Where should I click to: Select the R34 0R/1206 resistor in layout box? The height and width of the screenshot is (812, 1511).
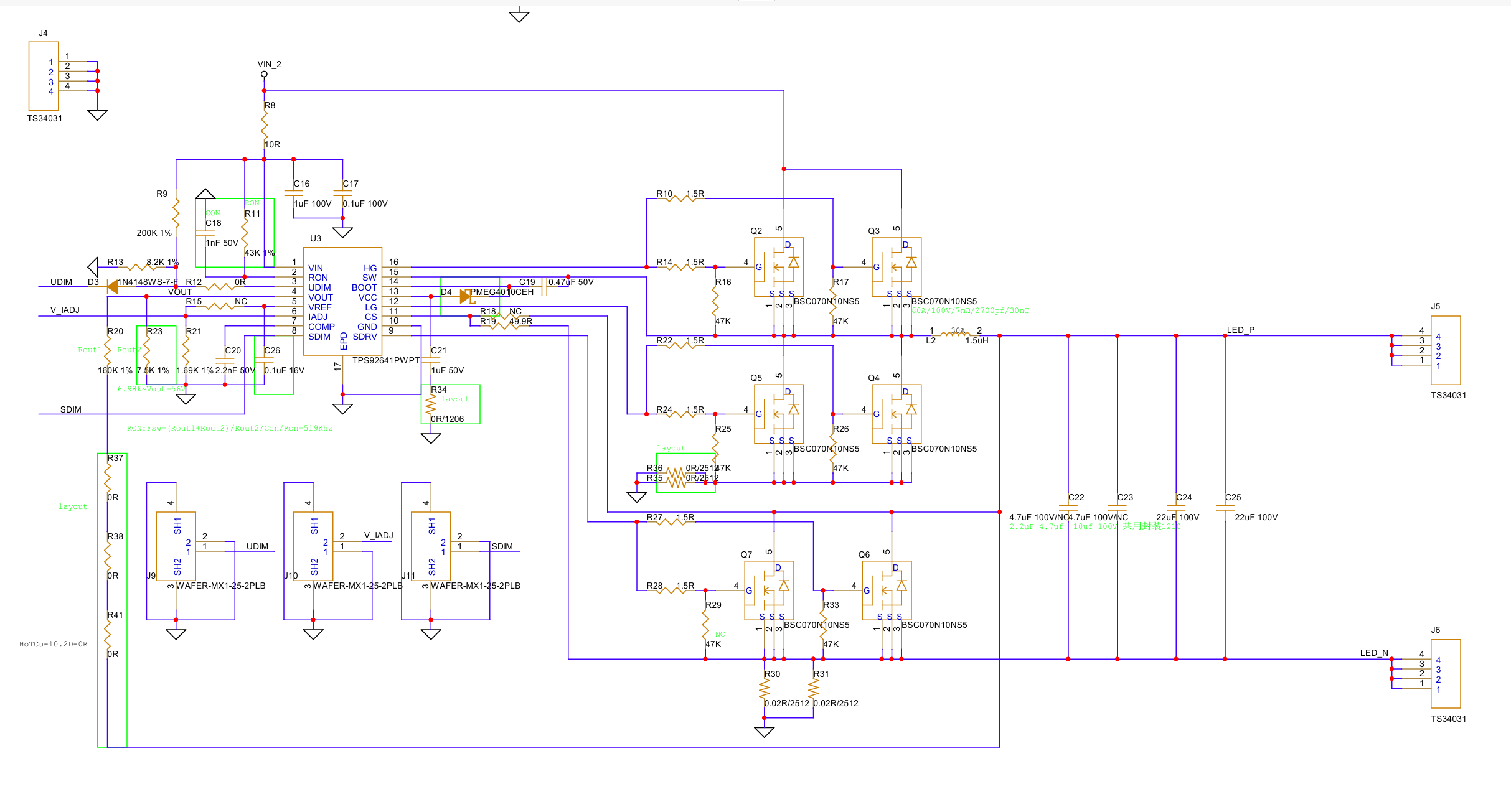click(x=431, y=404)
